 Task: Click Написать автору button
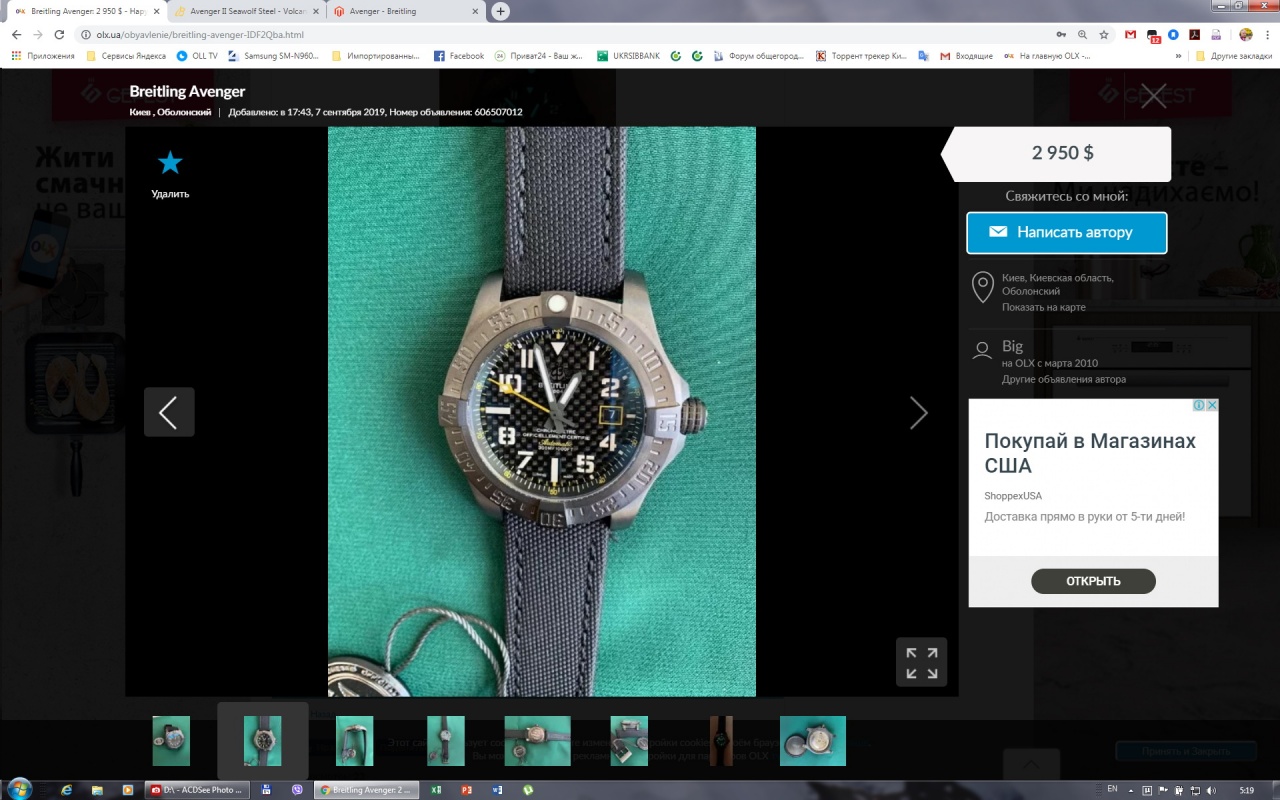point(1066,232)
